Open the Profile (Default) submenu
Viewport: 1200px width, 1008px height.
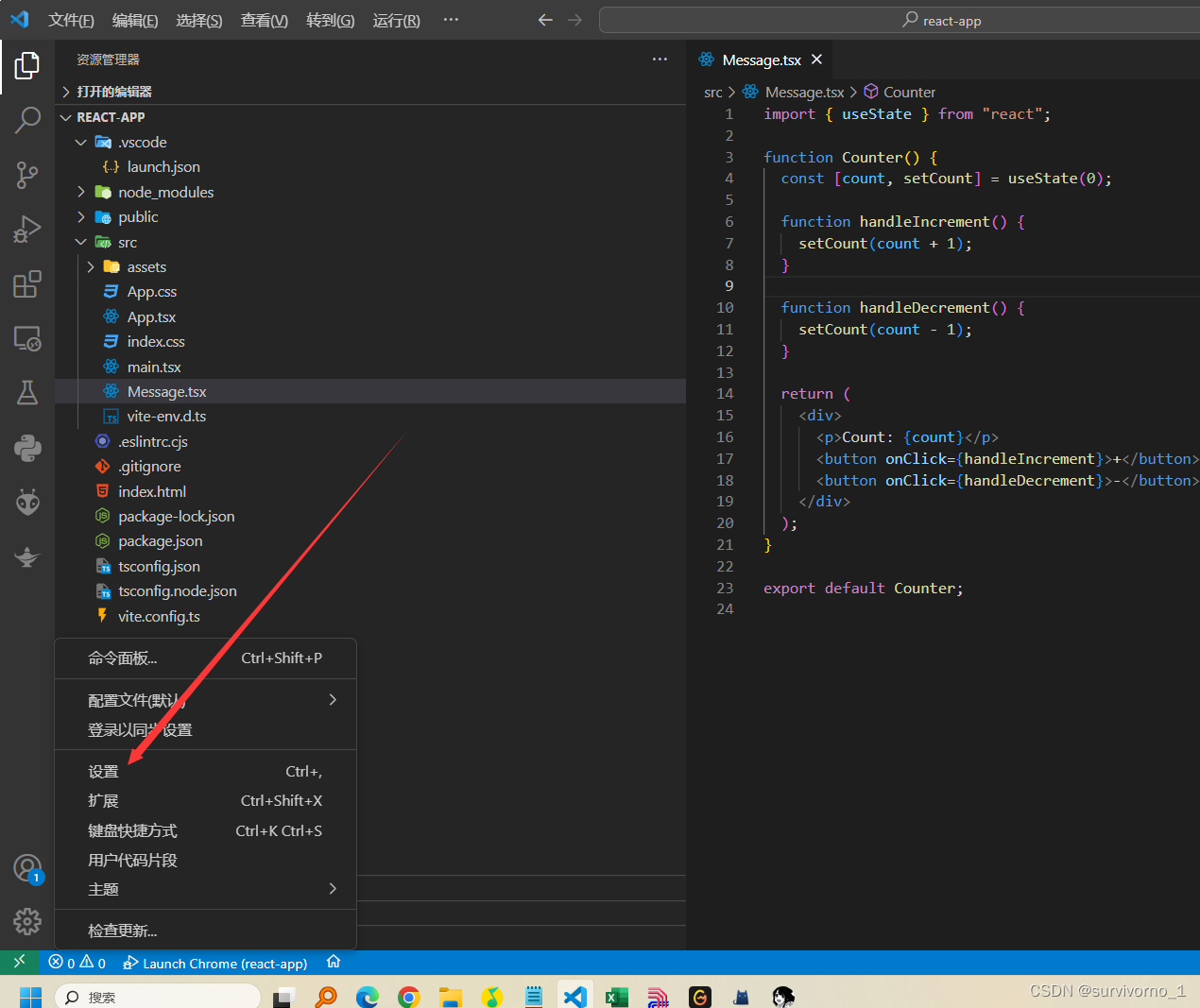[x=205, y=700]
